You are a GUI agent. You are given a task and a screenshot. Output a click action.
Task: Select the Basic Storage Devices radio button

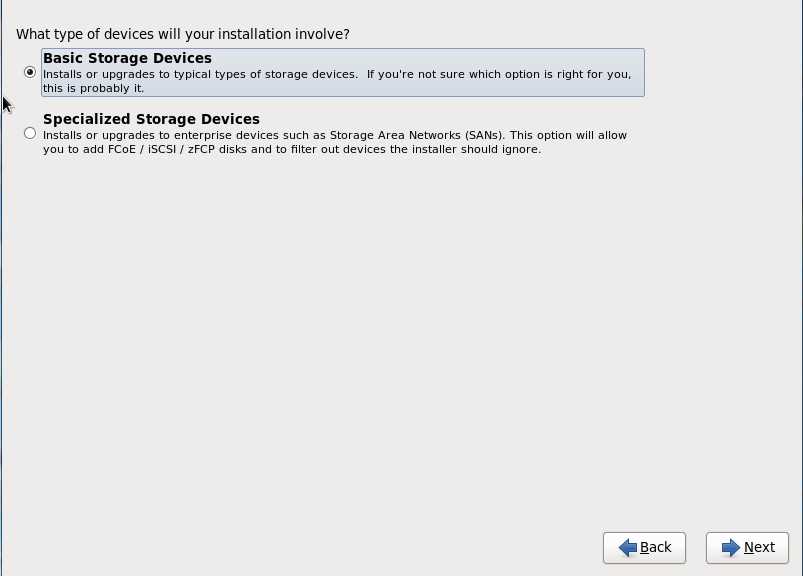30,72
